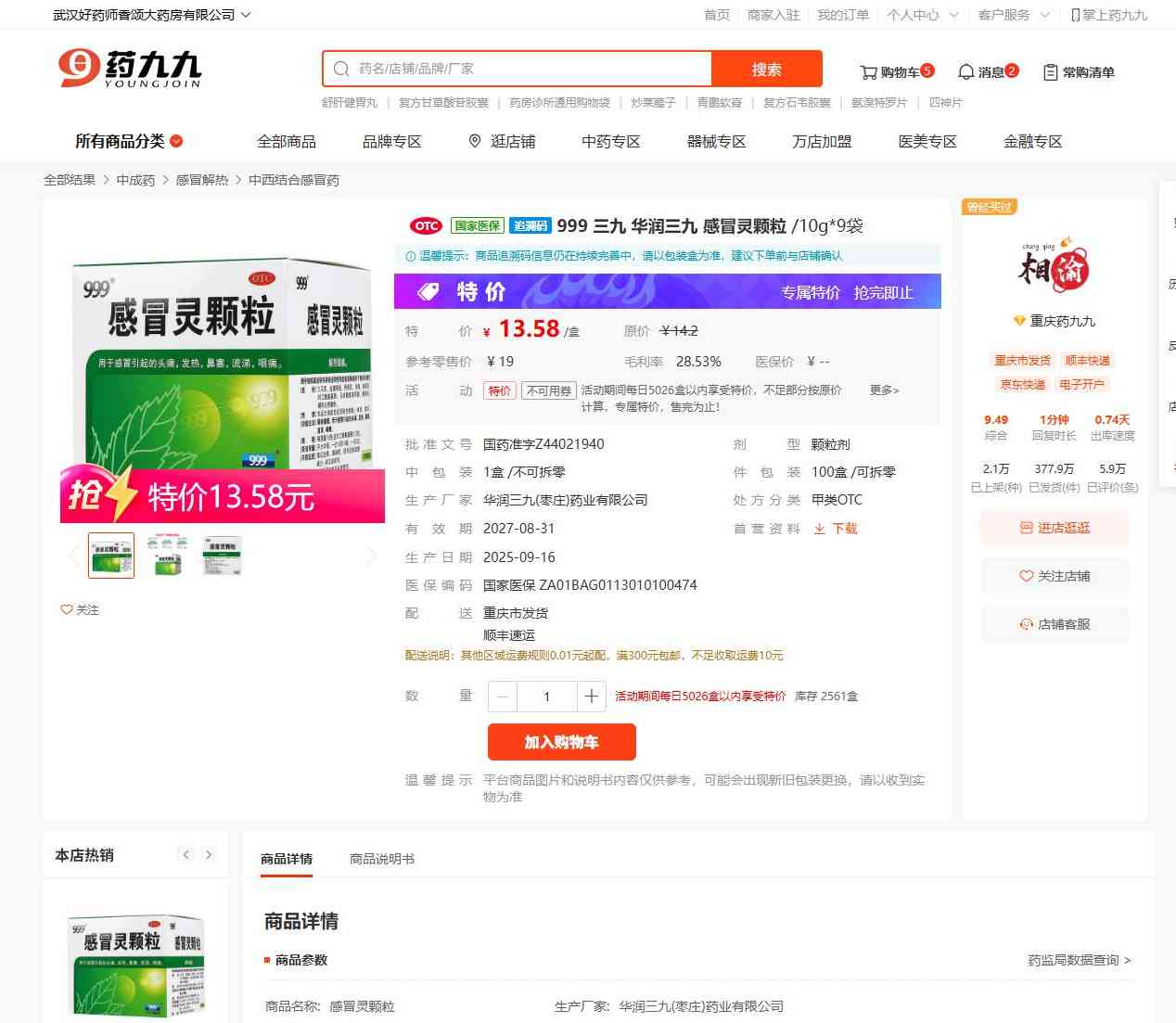The image size is (1176, 1023).
Task: Expand 更多 promotion details
Action: (884, 390)
